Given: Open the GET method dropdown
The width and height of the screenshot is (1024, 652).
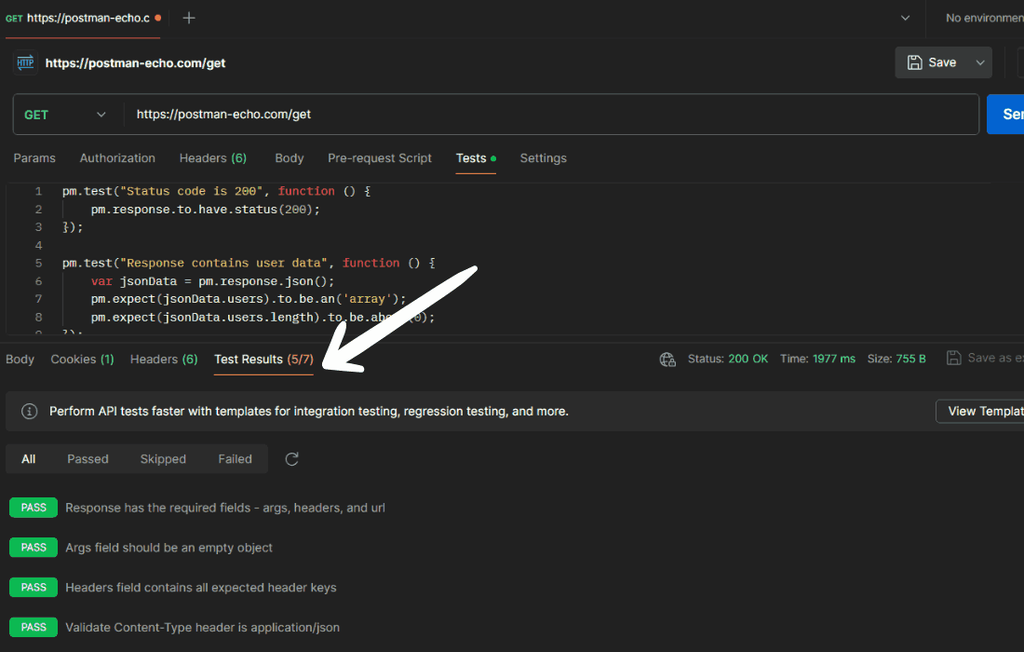Looking at the screenshot, I should pyautogui.click(x=65, y=114).
